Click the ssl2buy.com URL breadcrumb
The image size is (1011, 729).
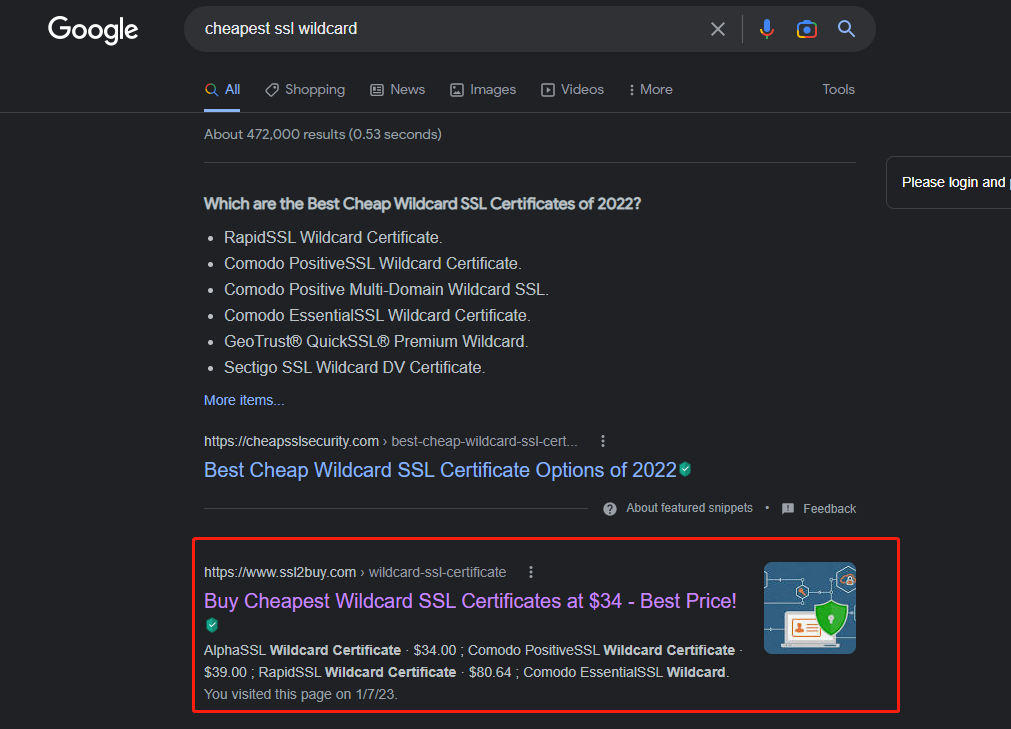click(355, 572)
